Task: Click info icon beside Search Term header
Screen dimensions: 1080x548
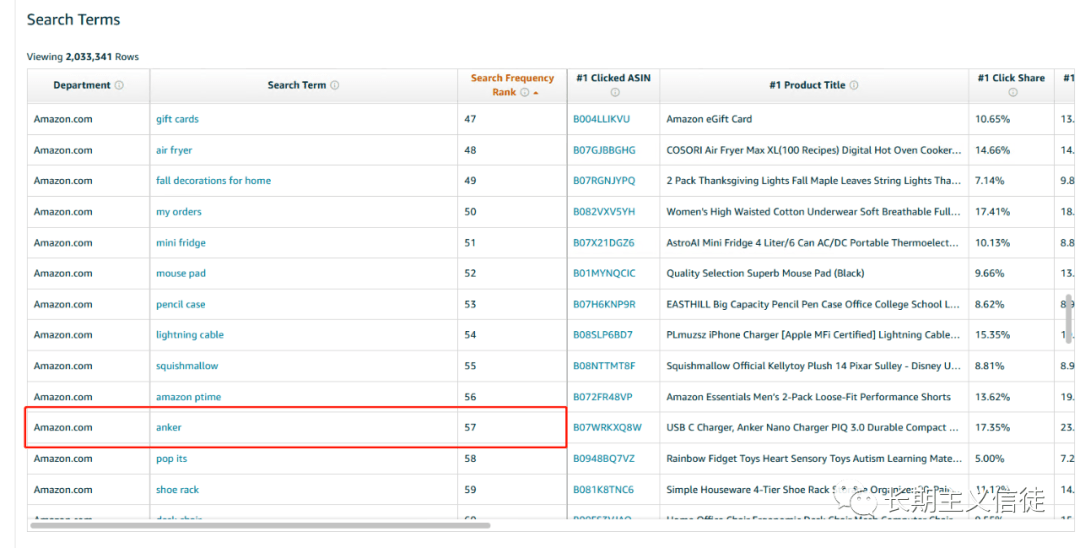Action: click(x=335, y=85)
